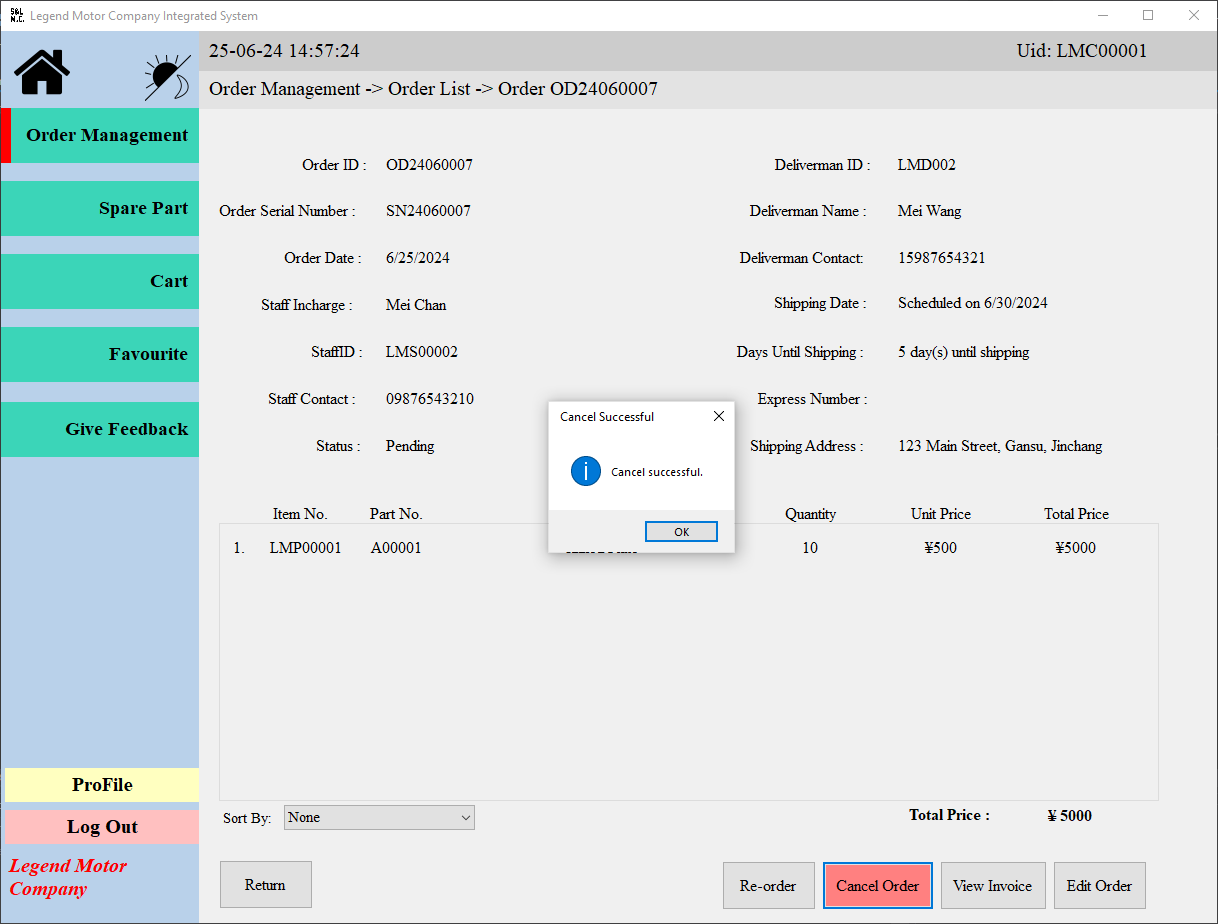Image resolution: width=1218 pixels, height=924 pixels.
Task: Click the Return button
Action: (x=265, y=885)
